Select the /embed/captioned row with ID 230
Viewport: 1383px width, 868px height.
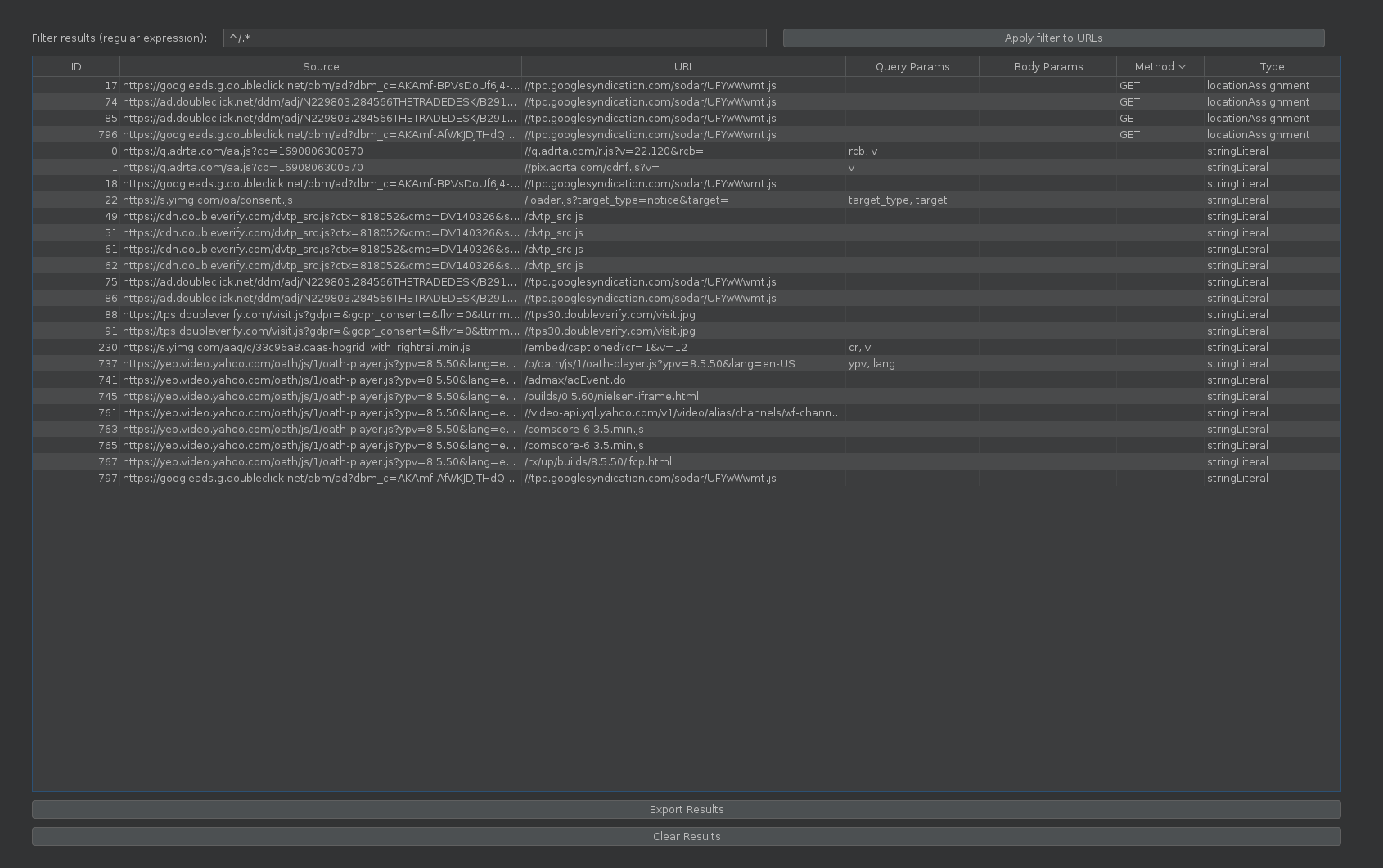coord(606,348)
